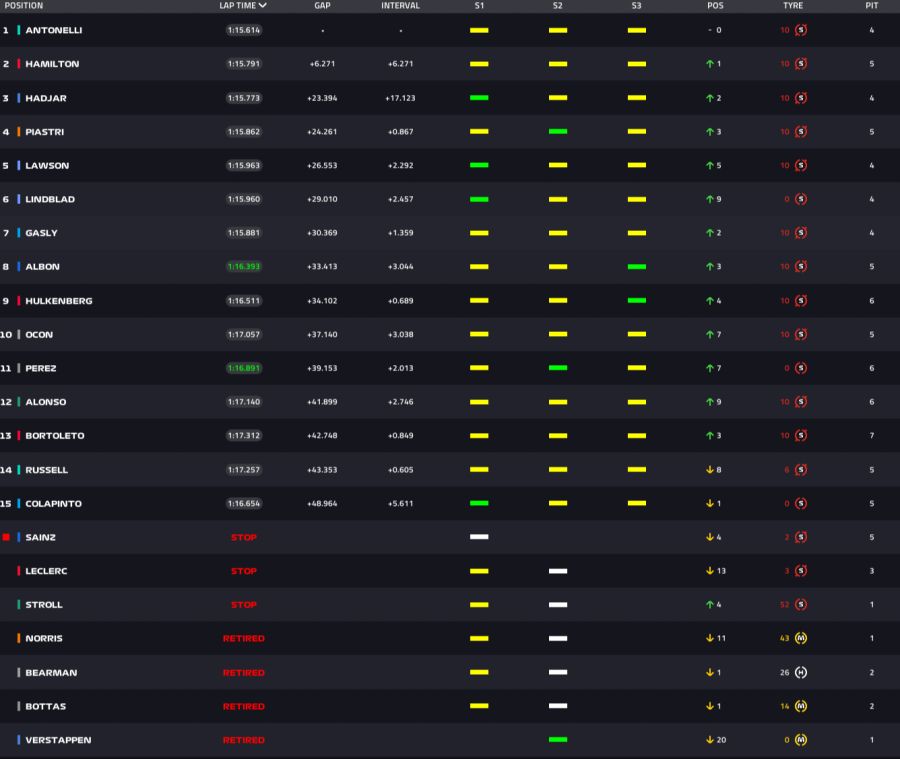The width and height of the screenshot is (900, 759).
Task: Click Lawson's soft tyre icon
Action: [x=801, y=165]
